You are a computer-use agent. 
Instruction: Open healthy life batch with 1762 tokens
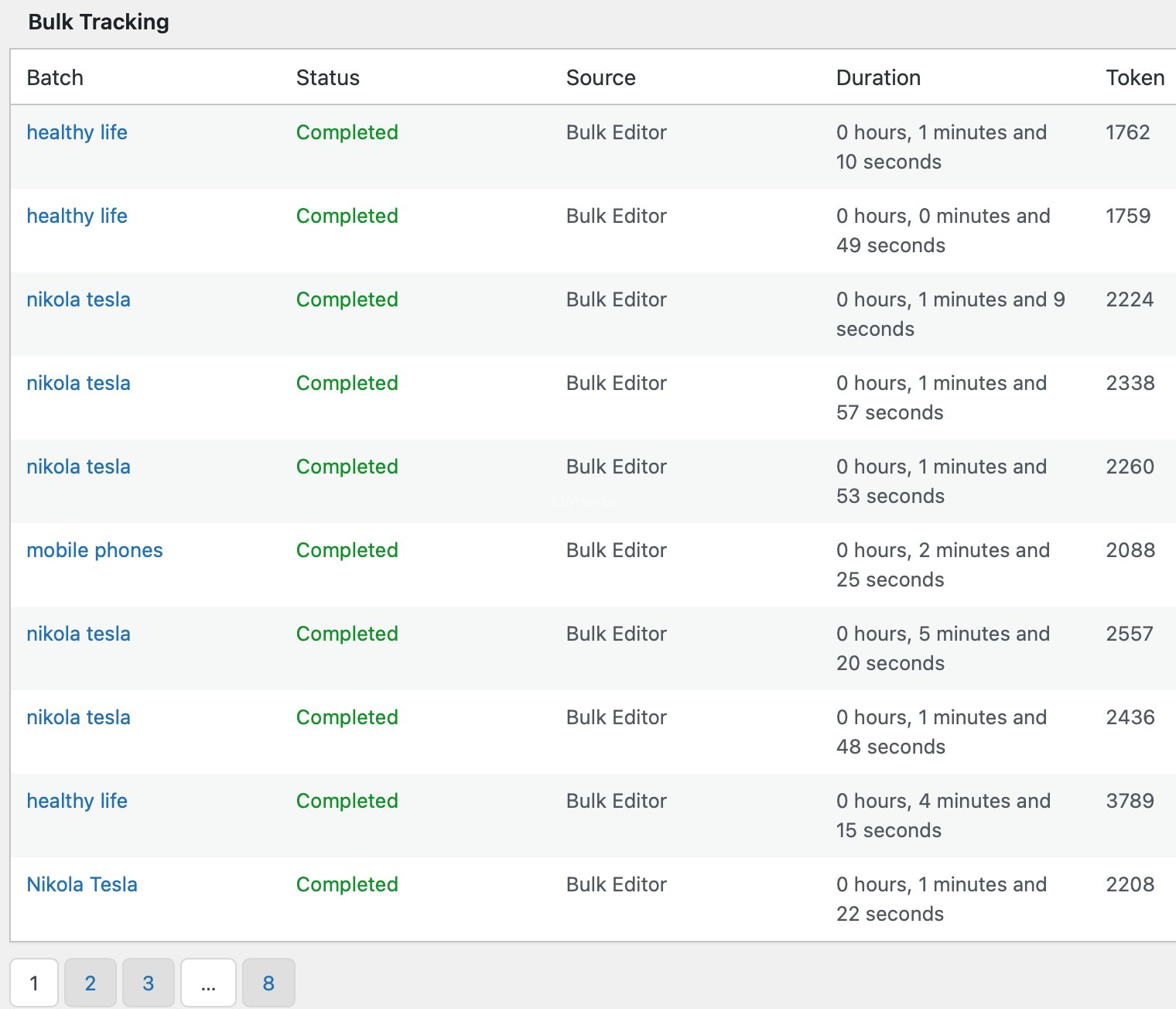[77, 132]
